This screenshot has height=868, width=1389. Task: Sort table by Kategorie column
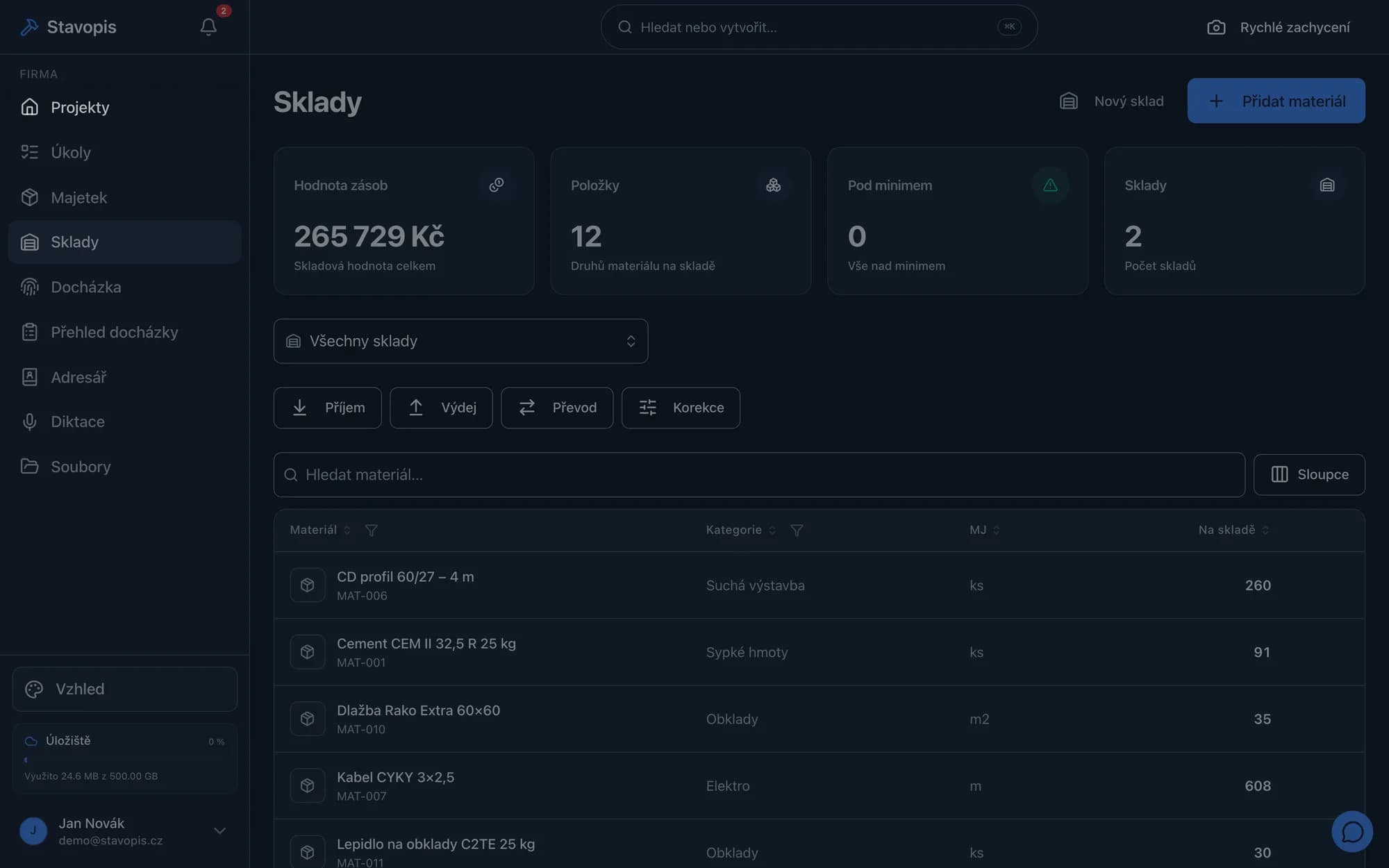pos(740,530)
